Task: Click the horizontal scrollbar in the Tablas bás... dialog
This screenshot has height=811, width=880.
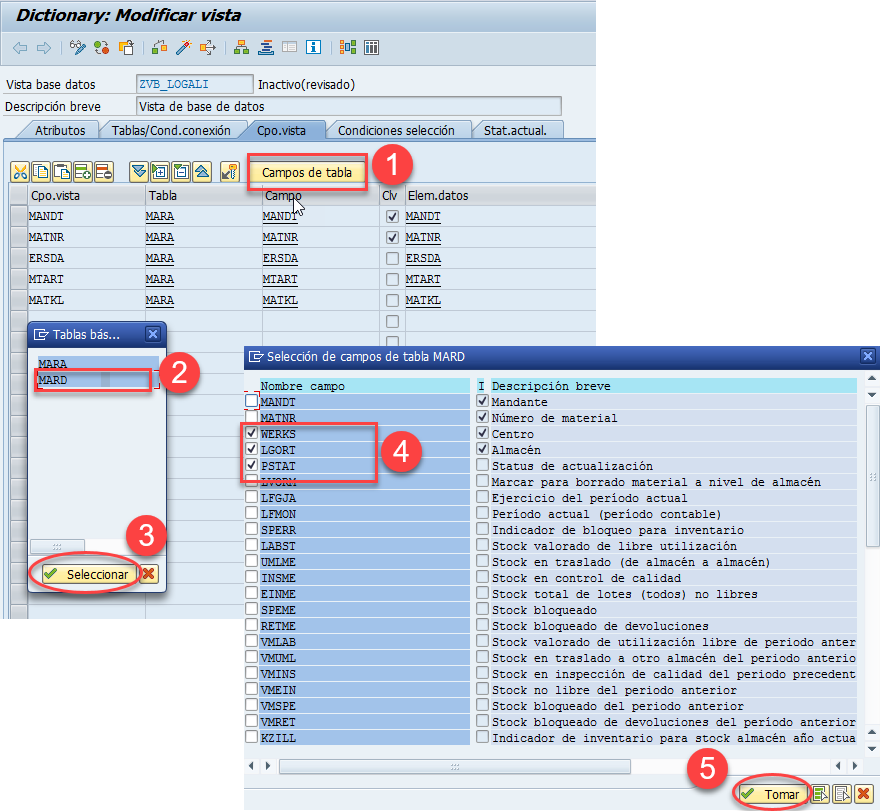Action: [x=57, y=546]
